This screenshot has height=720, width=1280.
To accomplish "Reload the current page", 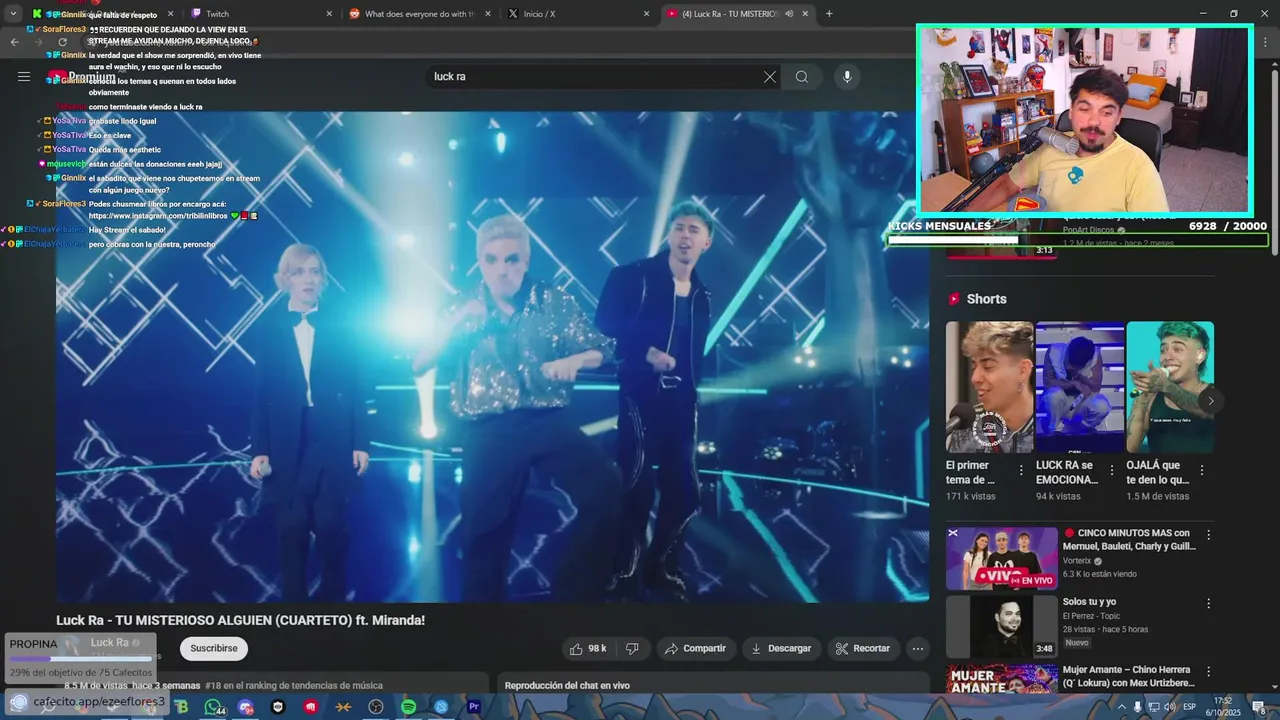I will pos(62,42).
